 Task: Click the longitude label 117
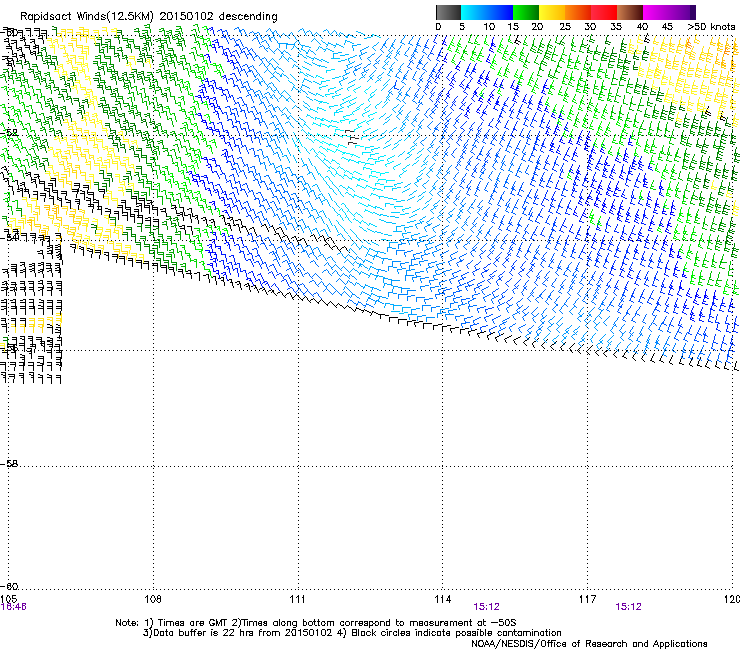pyautogui.click(x=588, y=599)
